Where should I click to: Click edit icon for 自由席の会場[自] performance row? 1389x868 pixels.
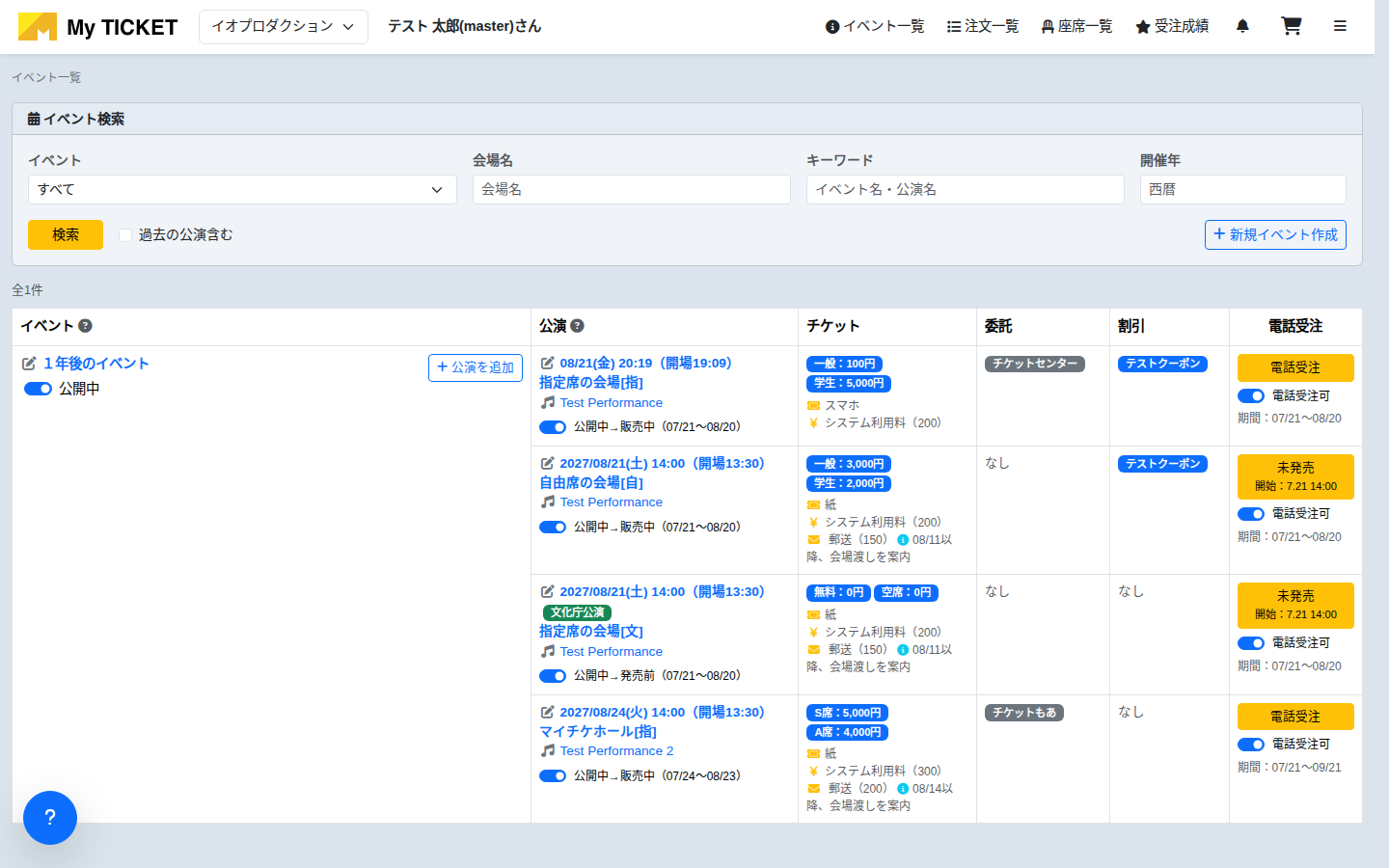tap(547, 463)
